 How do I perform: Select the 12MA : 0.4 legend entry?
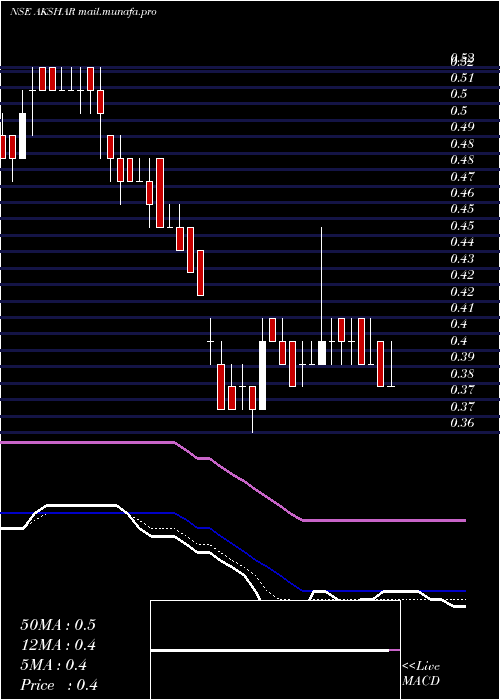pyautogui.click(x=58, y=645)
